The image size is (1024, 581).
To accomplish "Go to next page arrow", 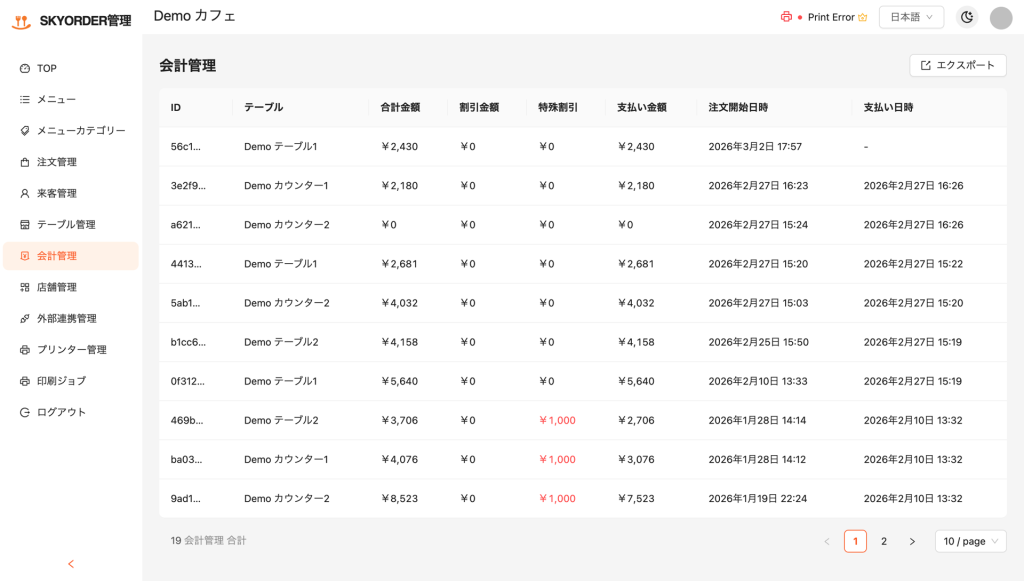I will [912, 541].
